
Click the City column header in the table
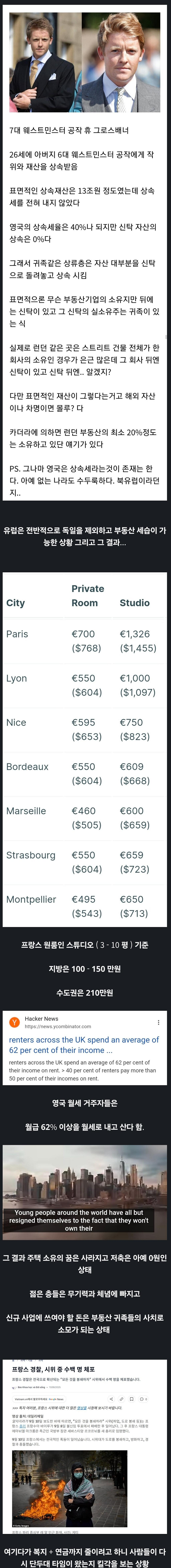click(15, 603)
